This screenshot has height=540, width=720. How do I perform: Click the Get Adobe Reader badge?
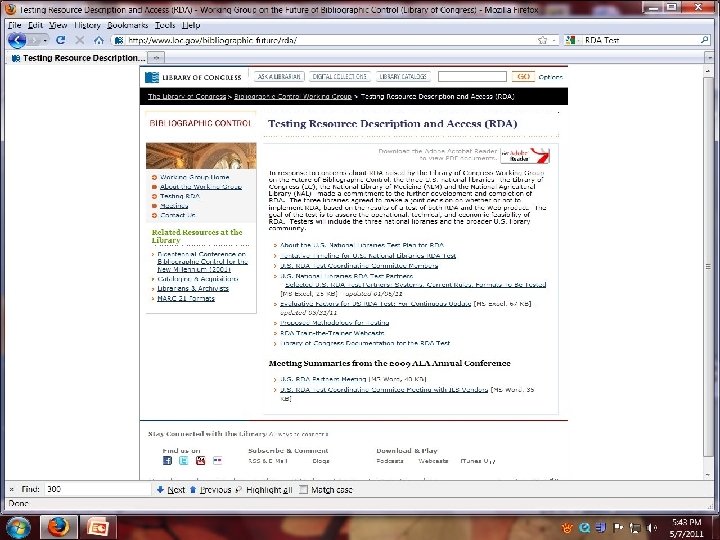pos(525,155)
